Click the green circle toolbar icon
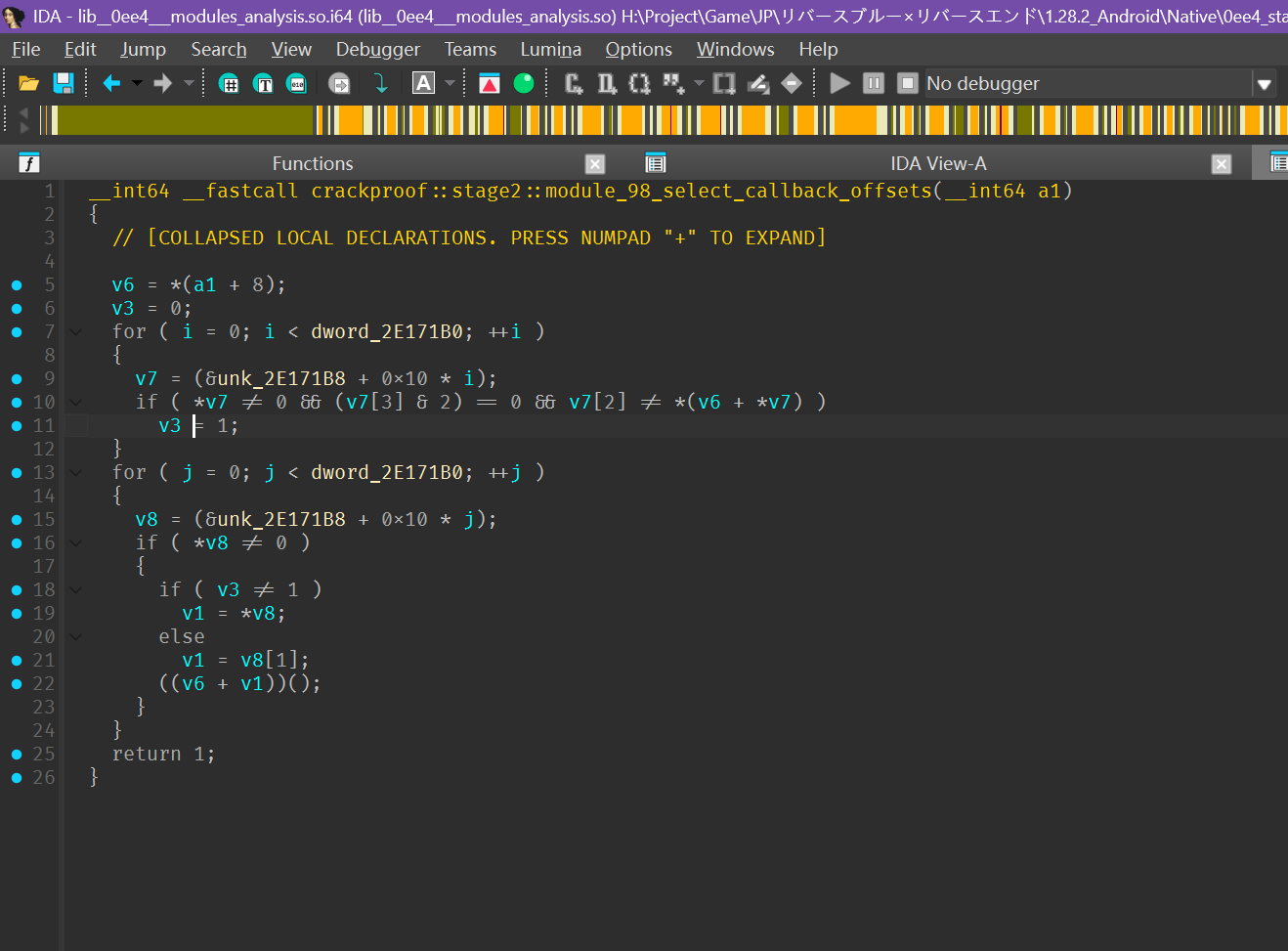Viewport: 1288px width, 951px height. click(524, 84)
